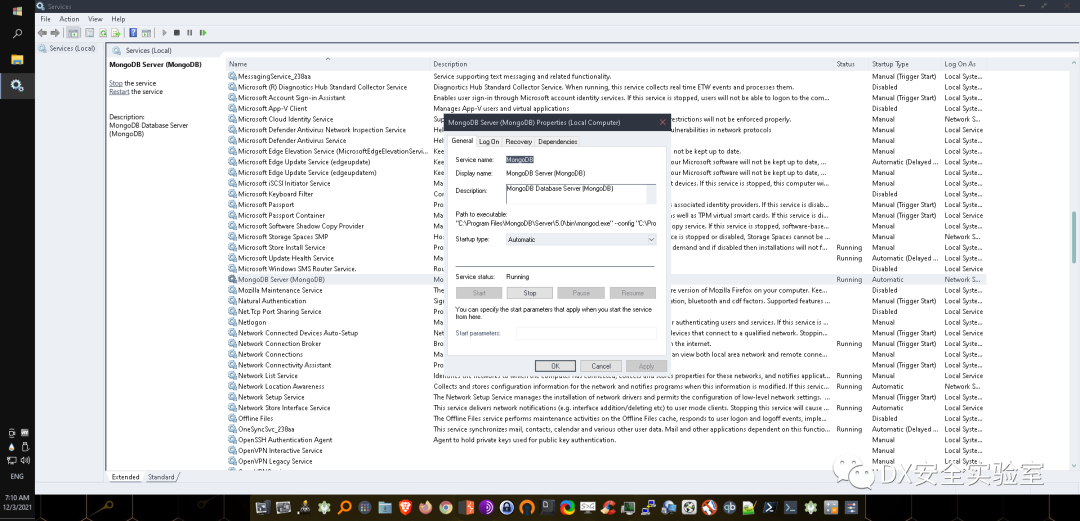1080x521 pixels.
Task: Sort by the Startup Type column header
Action: [x=904, y=64]
